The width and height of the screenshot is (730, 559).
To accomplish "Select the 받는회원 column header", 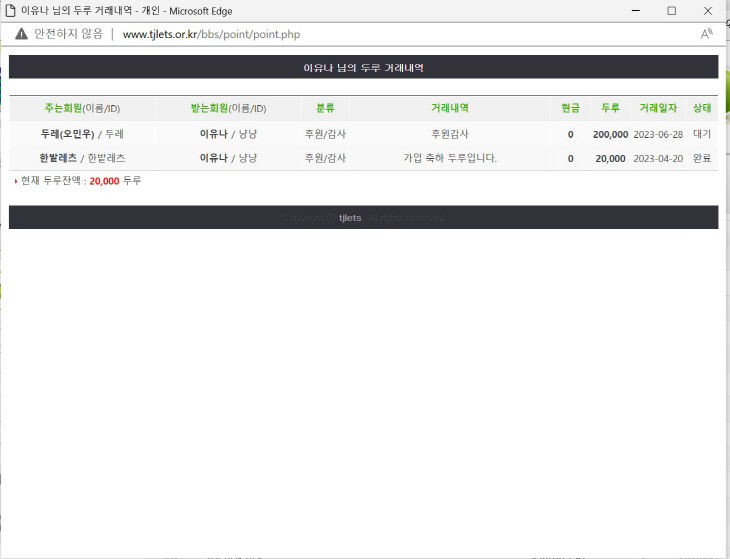I will click(228, 108).
